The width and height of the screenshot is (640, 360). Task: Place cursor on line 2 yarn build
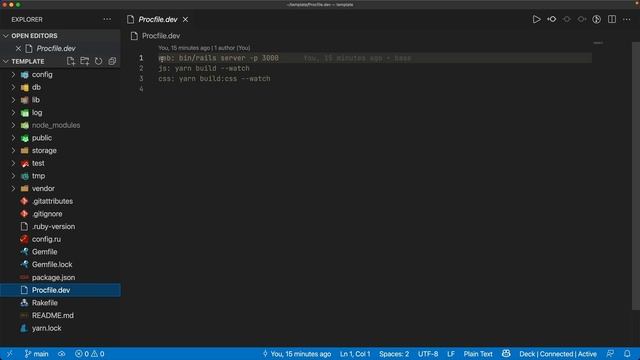point(204,69)
